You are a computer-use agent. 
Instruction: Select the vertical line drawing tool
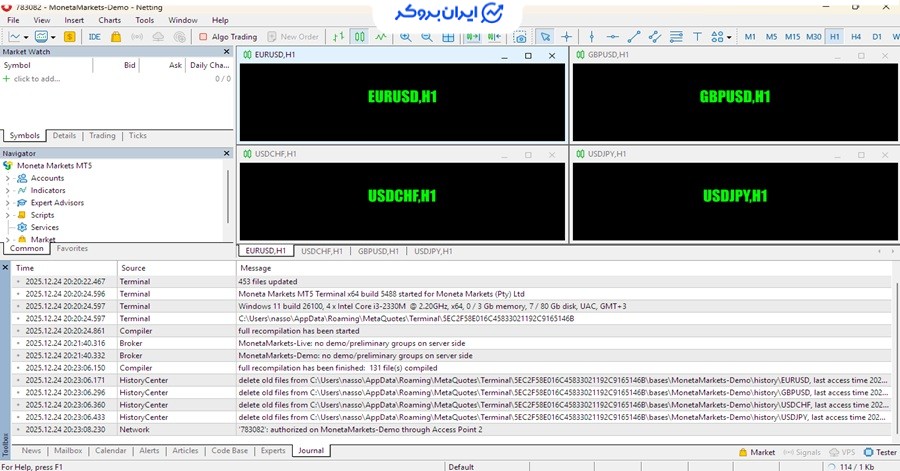point(590,37)
